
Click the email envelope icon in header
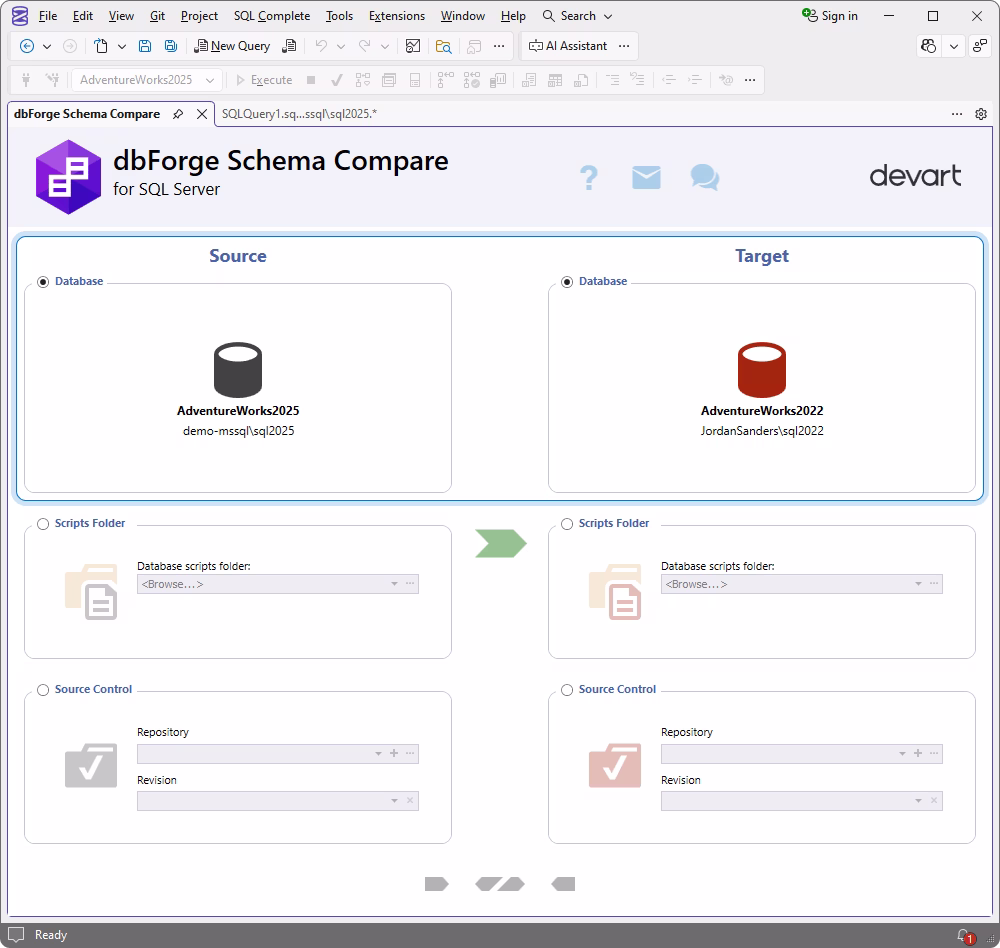(x=646, y=178)
